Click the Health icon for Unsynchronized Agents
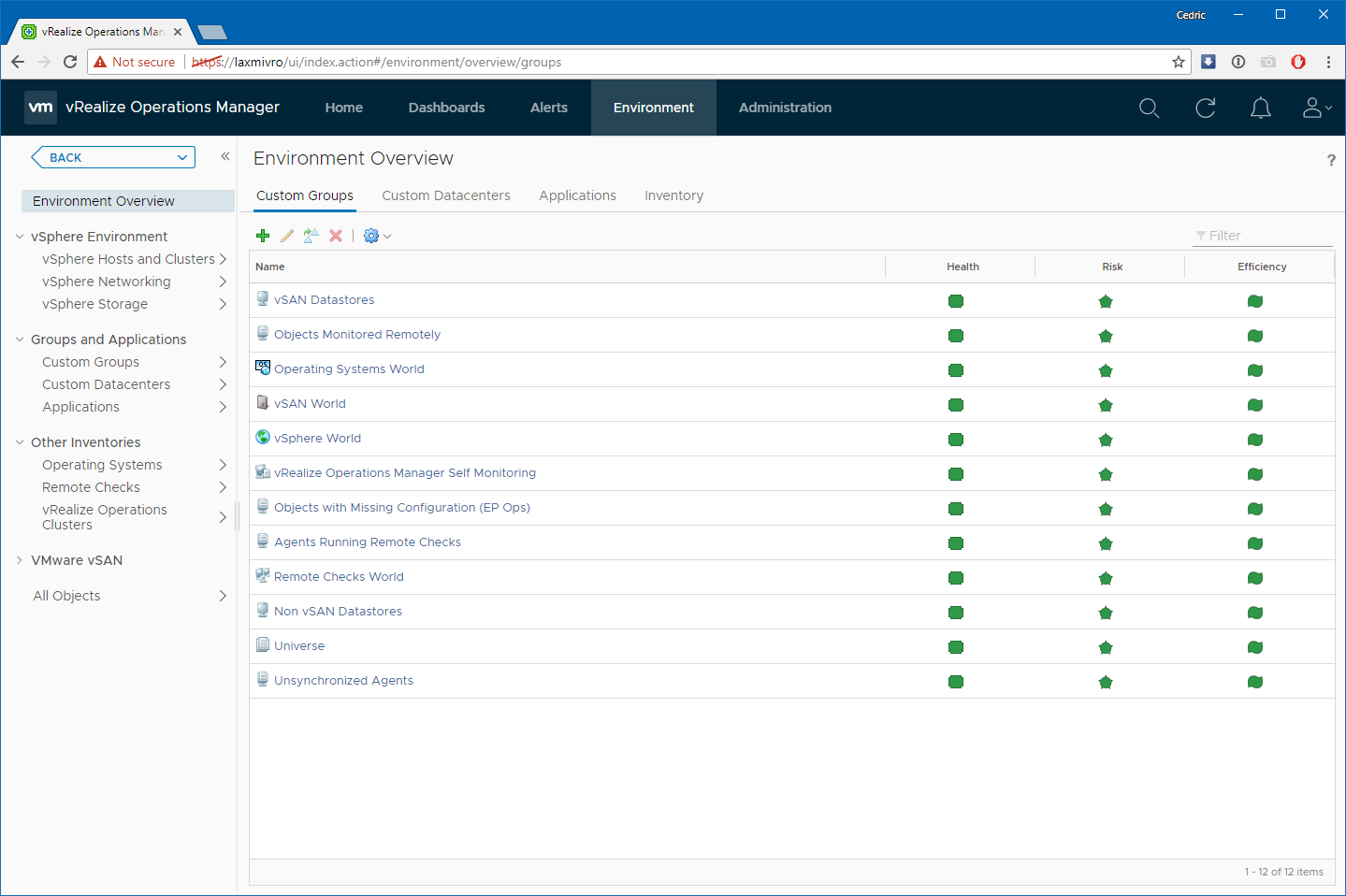Image resolution: width=1346 pixels, height=896 pixels. 956,682
